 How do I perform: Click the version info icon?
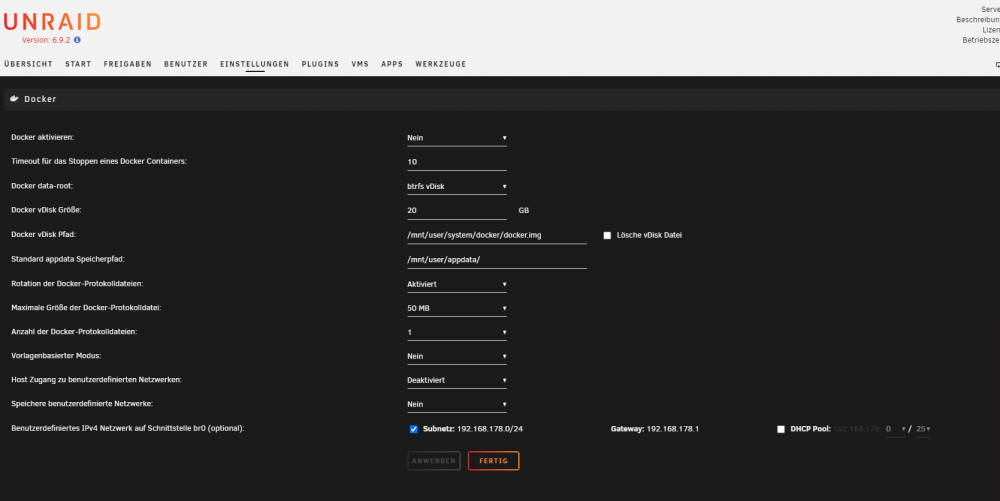77,40
